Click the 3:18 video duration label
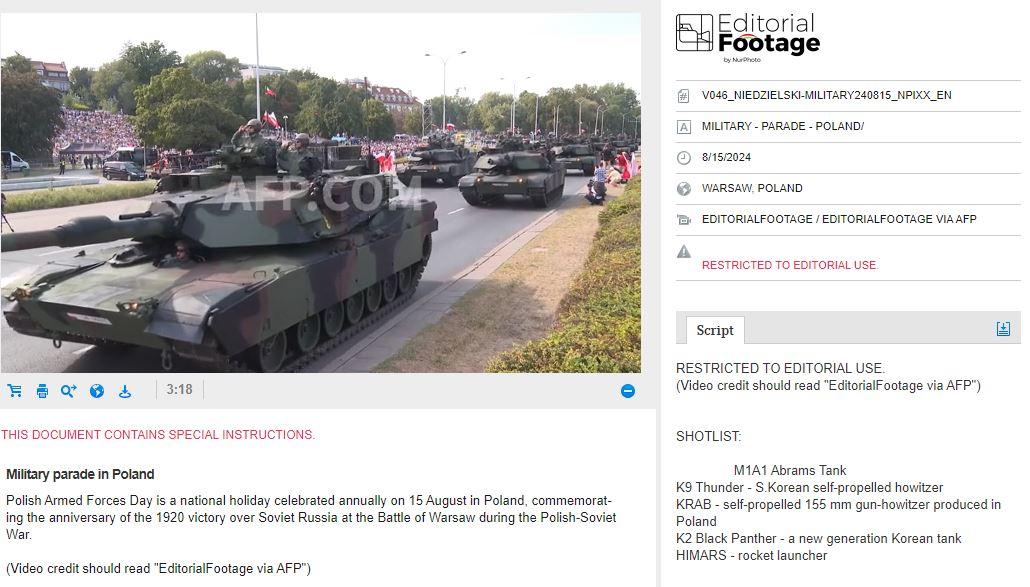The height and width of the screenshot is (587, 1030). (179, 390)
